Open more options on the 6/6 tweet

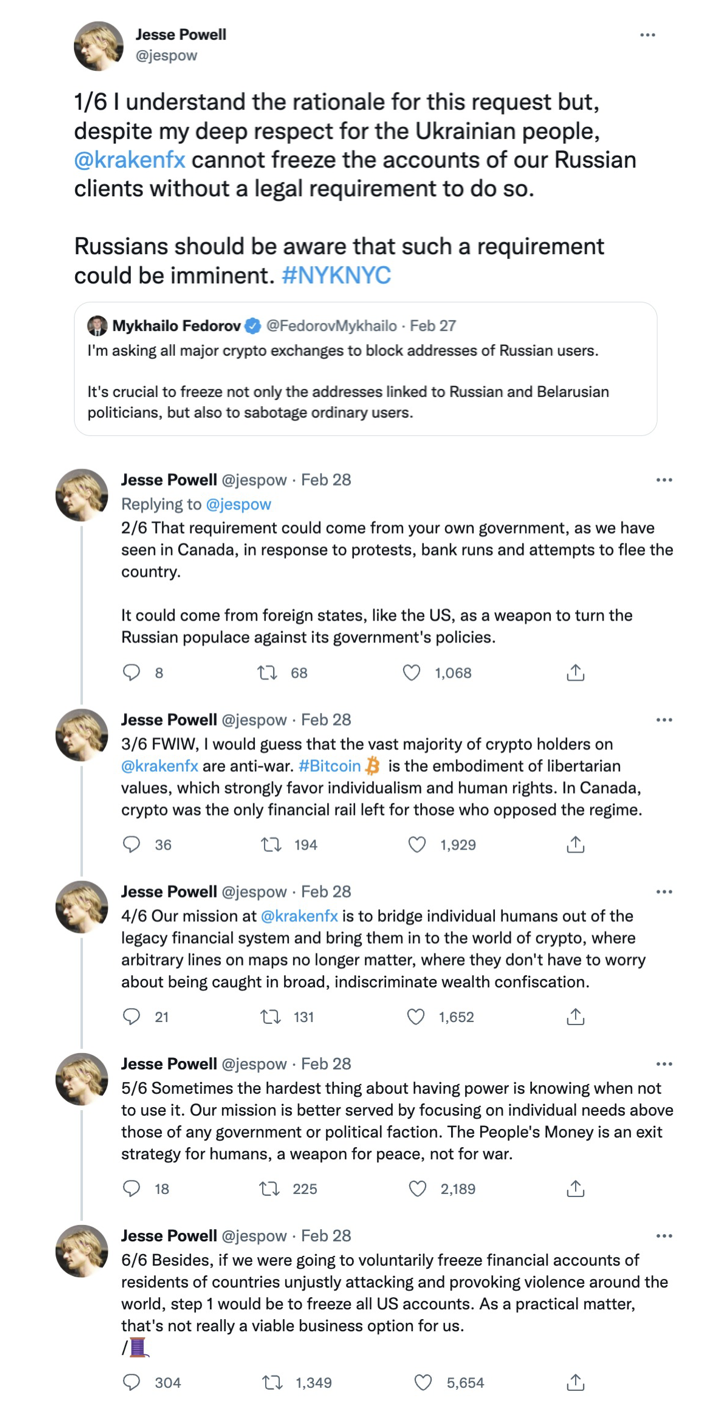(664, 1236)
